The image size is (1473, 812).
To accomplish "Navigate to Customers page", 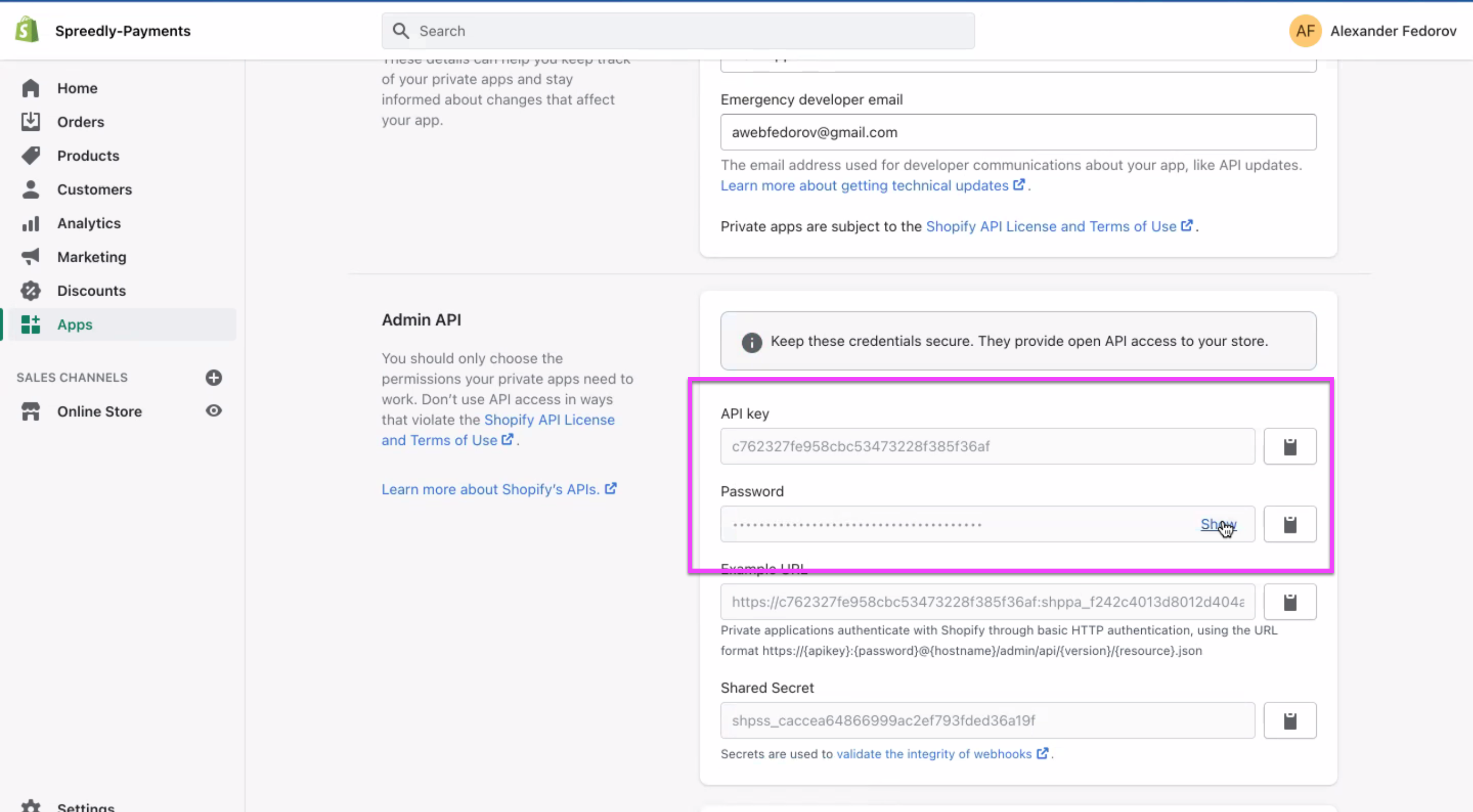I will (94, 190).
